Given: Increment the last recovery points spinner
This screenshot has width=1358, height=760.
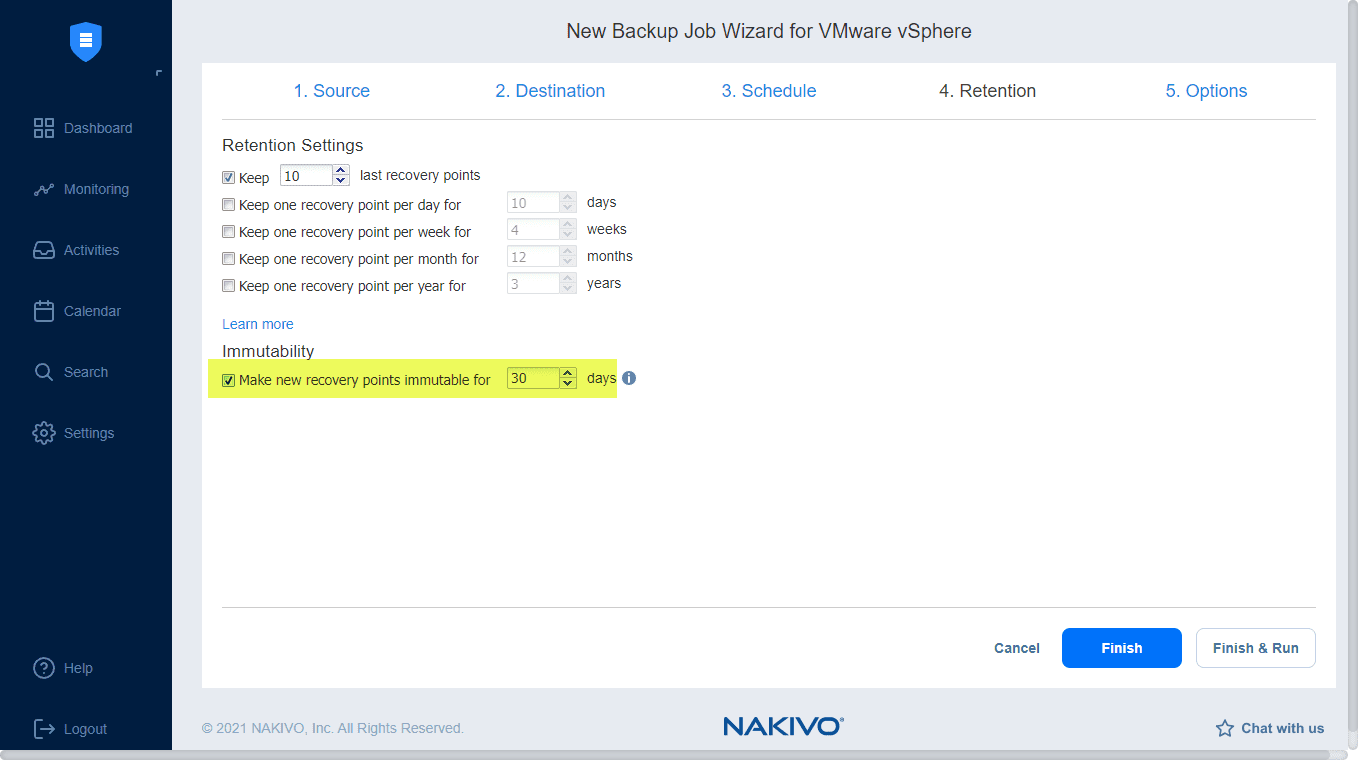Looking at the screenshot, I should point(340,170).
